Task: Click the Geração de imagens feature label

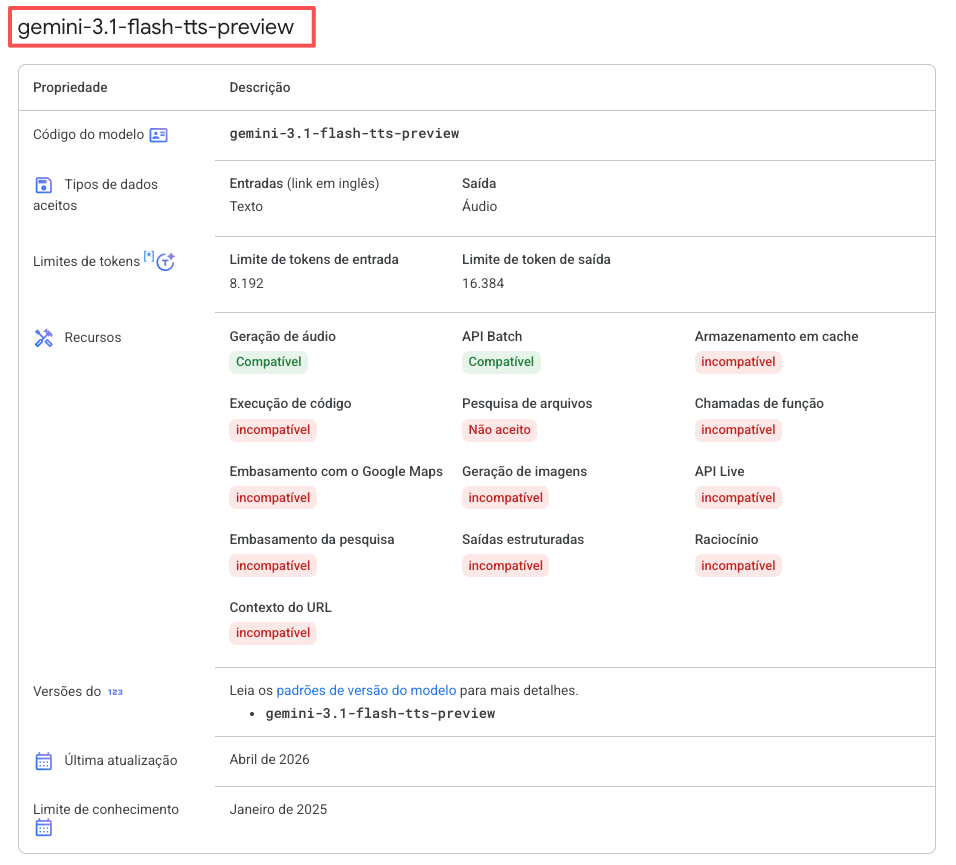Action: coord(524,472)
